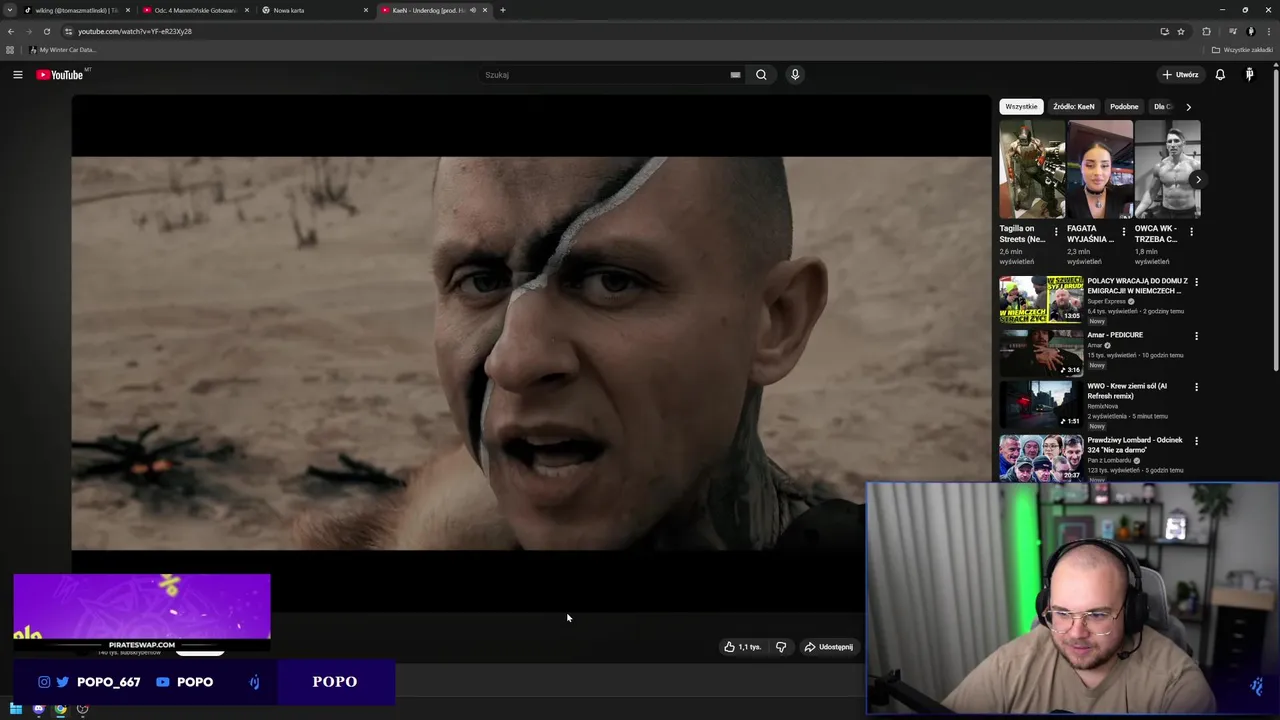This screenshot has height=720, width=1280.
Task: Mute the KaeN Underdog tab audio icon
Action: coord(473,10)
